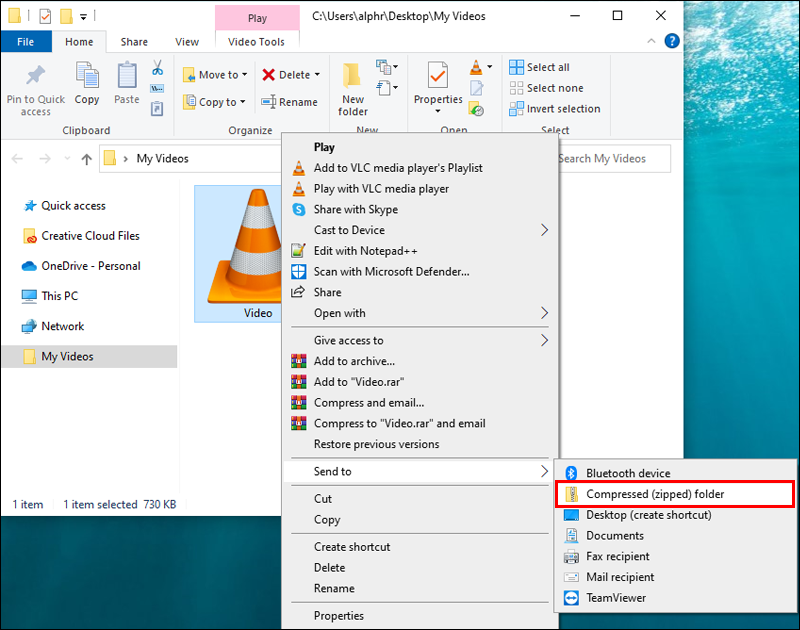Screen dimensions: 800x630
Task: Open recent locations dropdown arrow
Action: point(67,159)
